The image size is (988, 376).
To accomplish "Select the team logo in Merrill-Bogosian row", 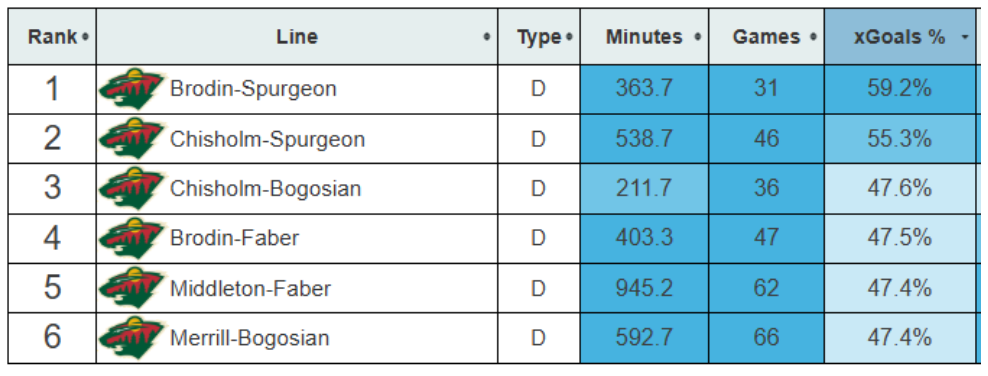I will [x=132, y=338].
